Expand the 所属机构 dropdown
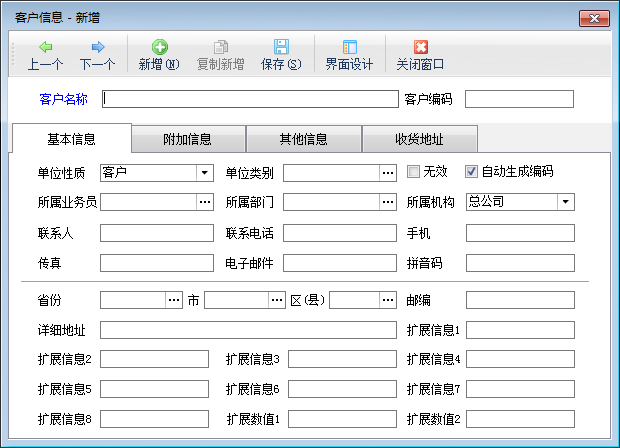 pyautogui.click(x=566, y=202)
